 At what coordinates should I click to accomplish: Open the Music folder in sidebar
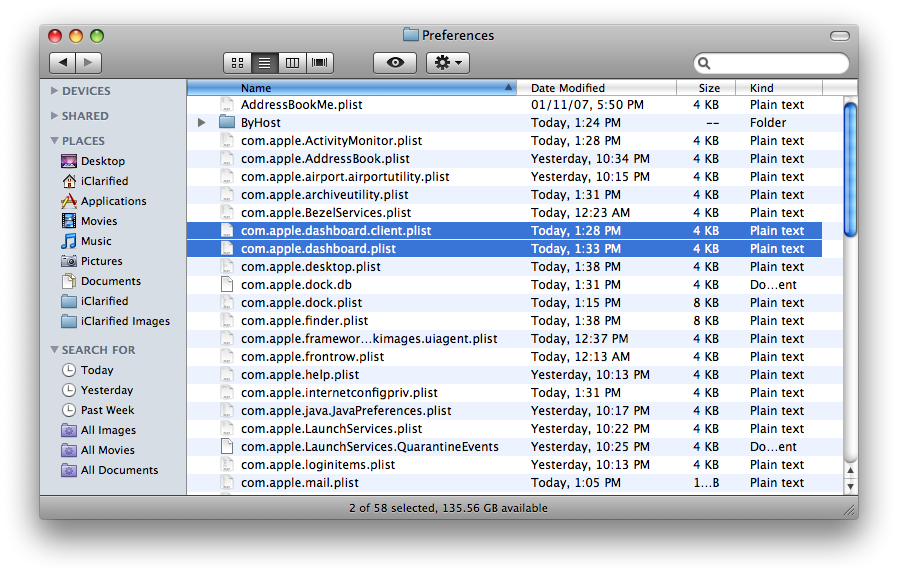96,241
